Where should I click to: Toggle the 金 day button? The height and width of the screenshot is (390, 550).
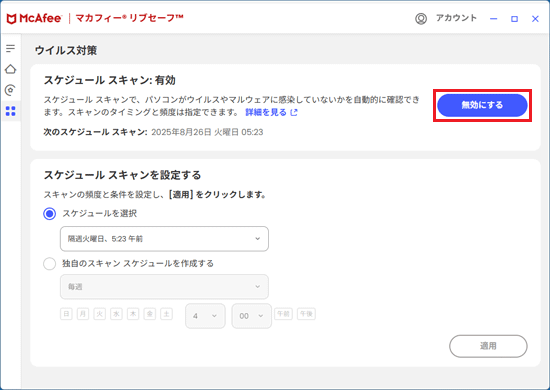pyautogui.click(x=149, y=314)
